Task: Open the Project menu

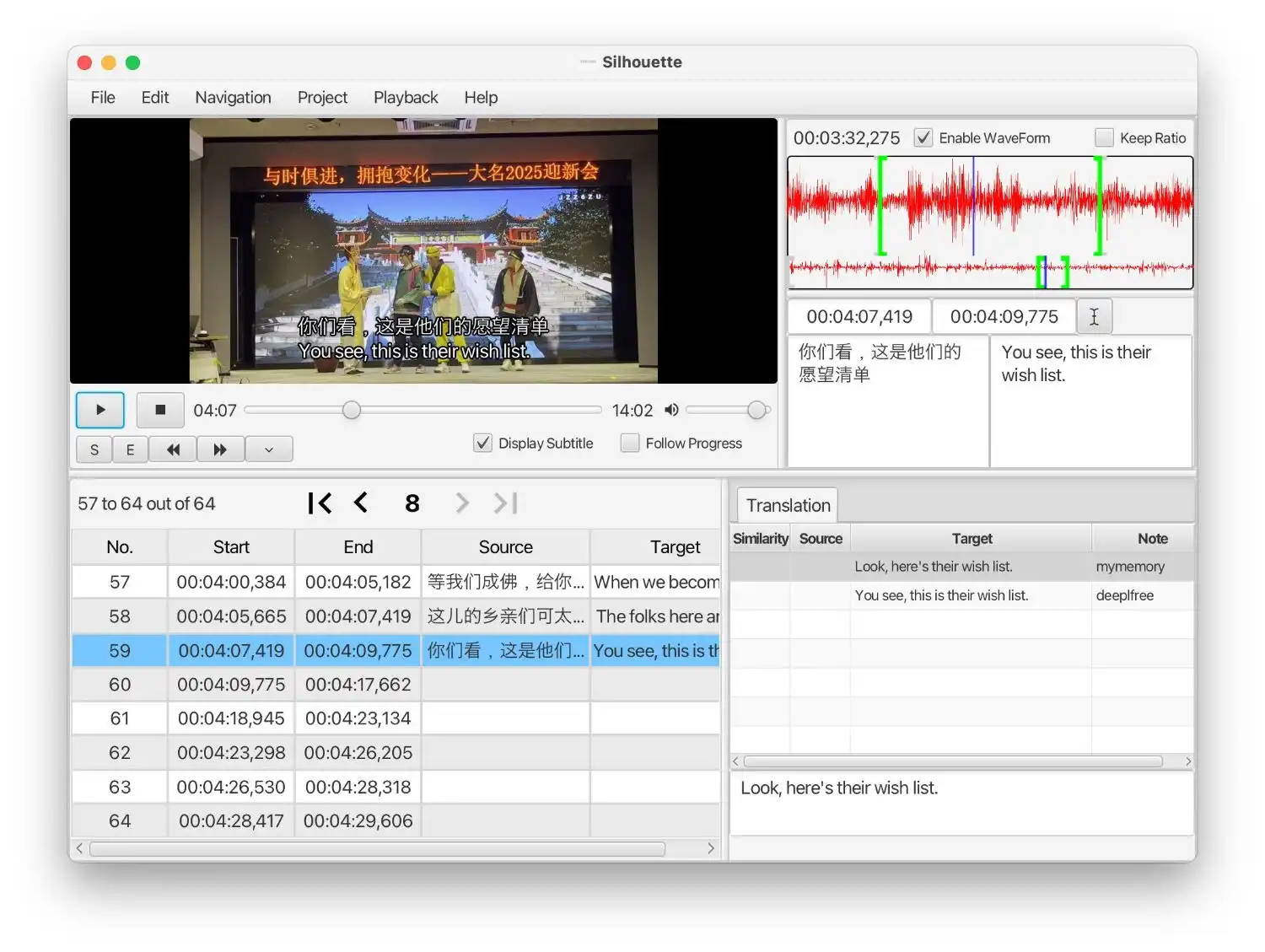Action: [322, 97]
